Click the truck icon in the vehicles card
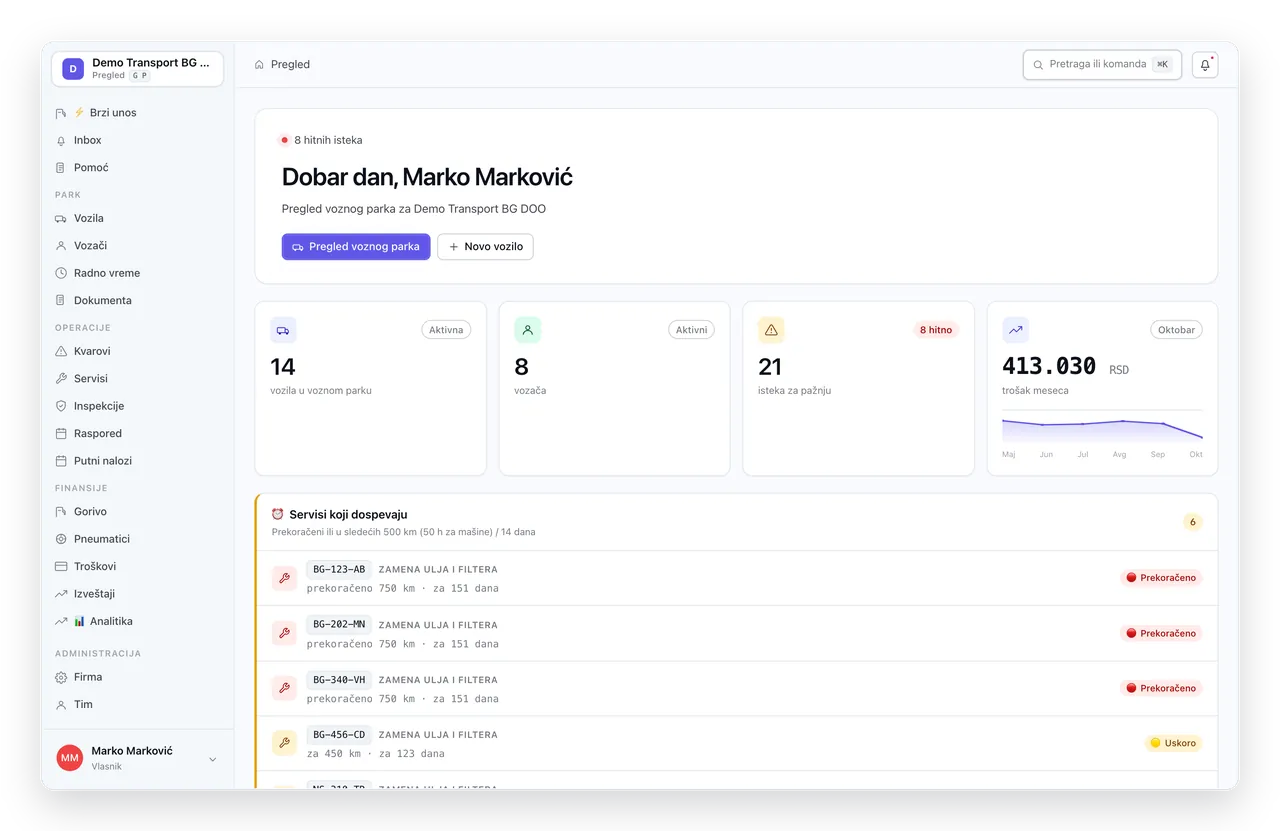1280x831 pixels. pyautogui.click(x=283, y=330)
